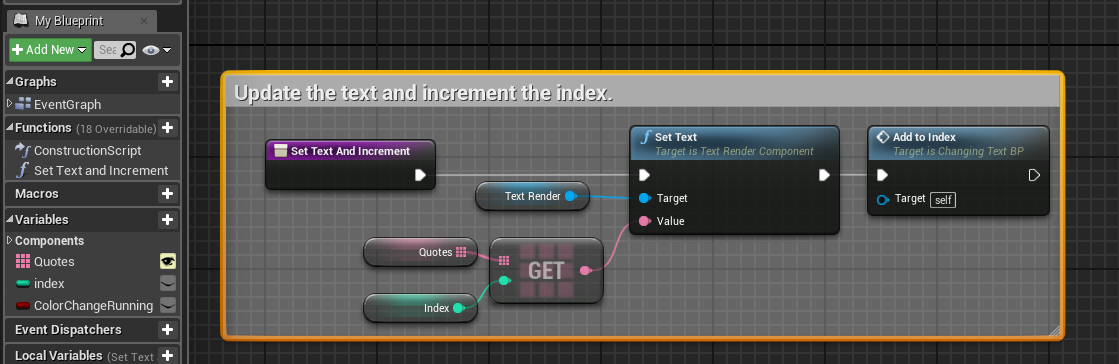Toggle visibility eye for index variable
The image size is (1119, 364).
[x=168, y=283]
